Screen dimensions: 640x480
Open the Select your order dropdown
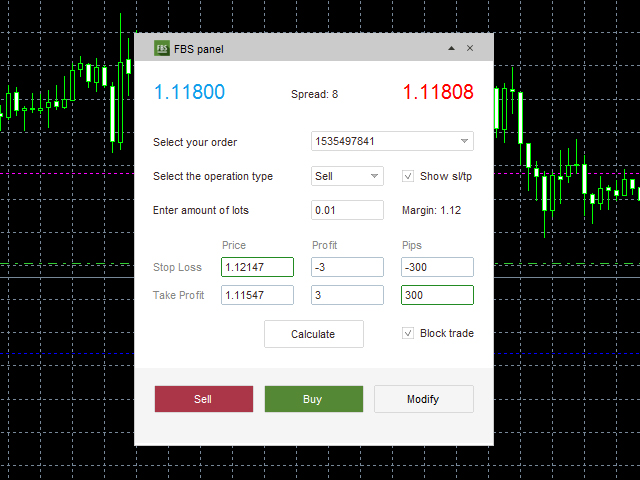[x=392, y=141]
